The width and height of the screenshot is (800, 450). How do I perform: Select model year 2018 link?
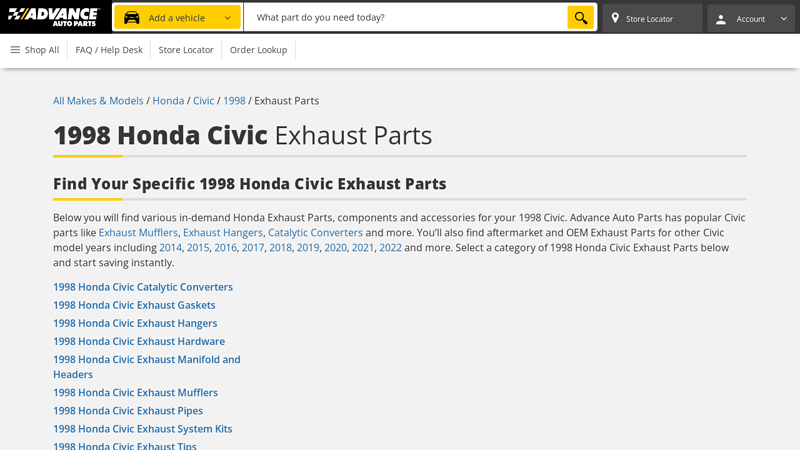(281, 247)
